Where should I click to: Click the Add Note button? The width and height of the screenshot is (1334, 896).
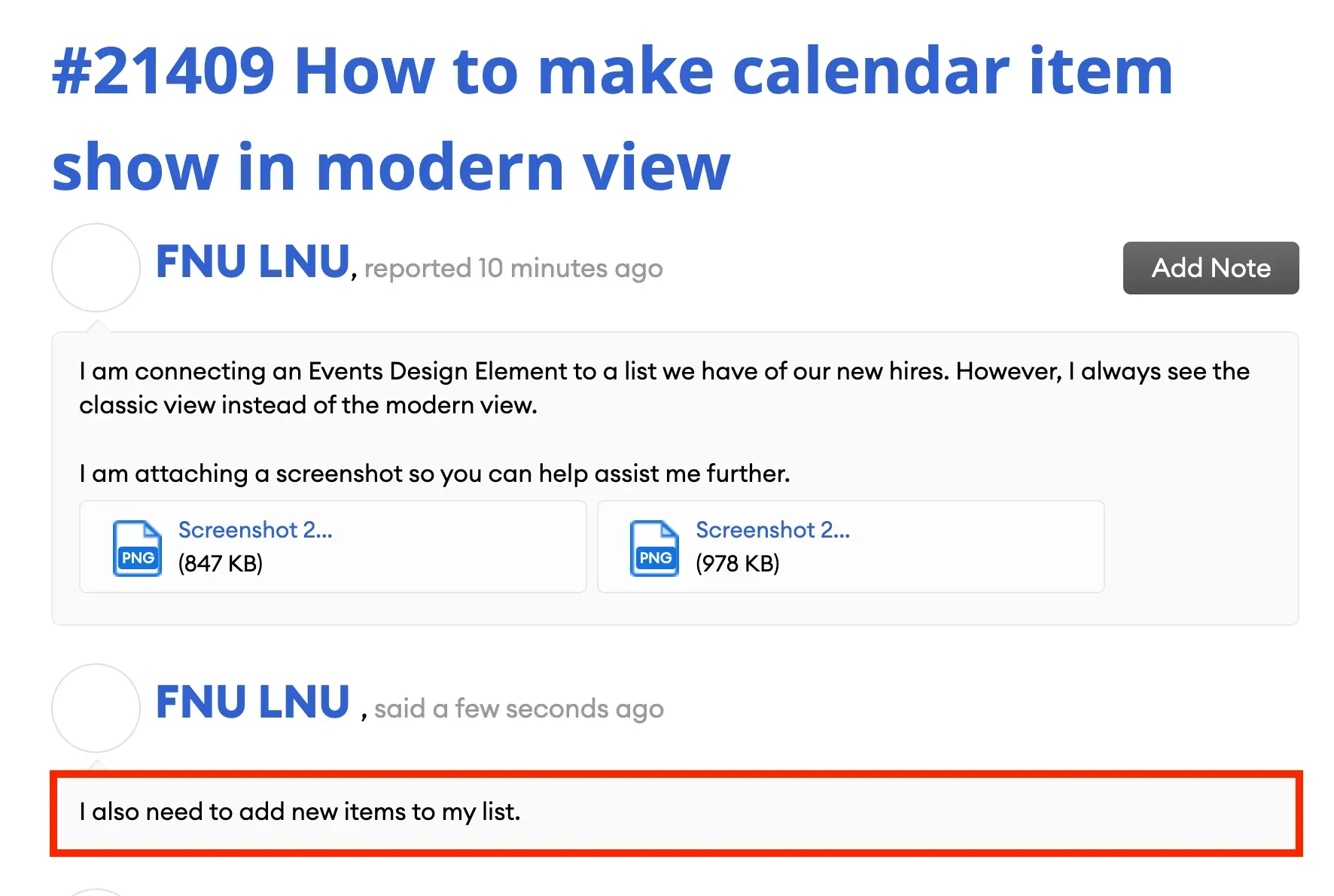[x=1211, y=268]
